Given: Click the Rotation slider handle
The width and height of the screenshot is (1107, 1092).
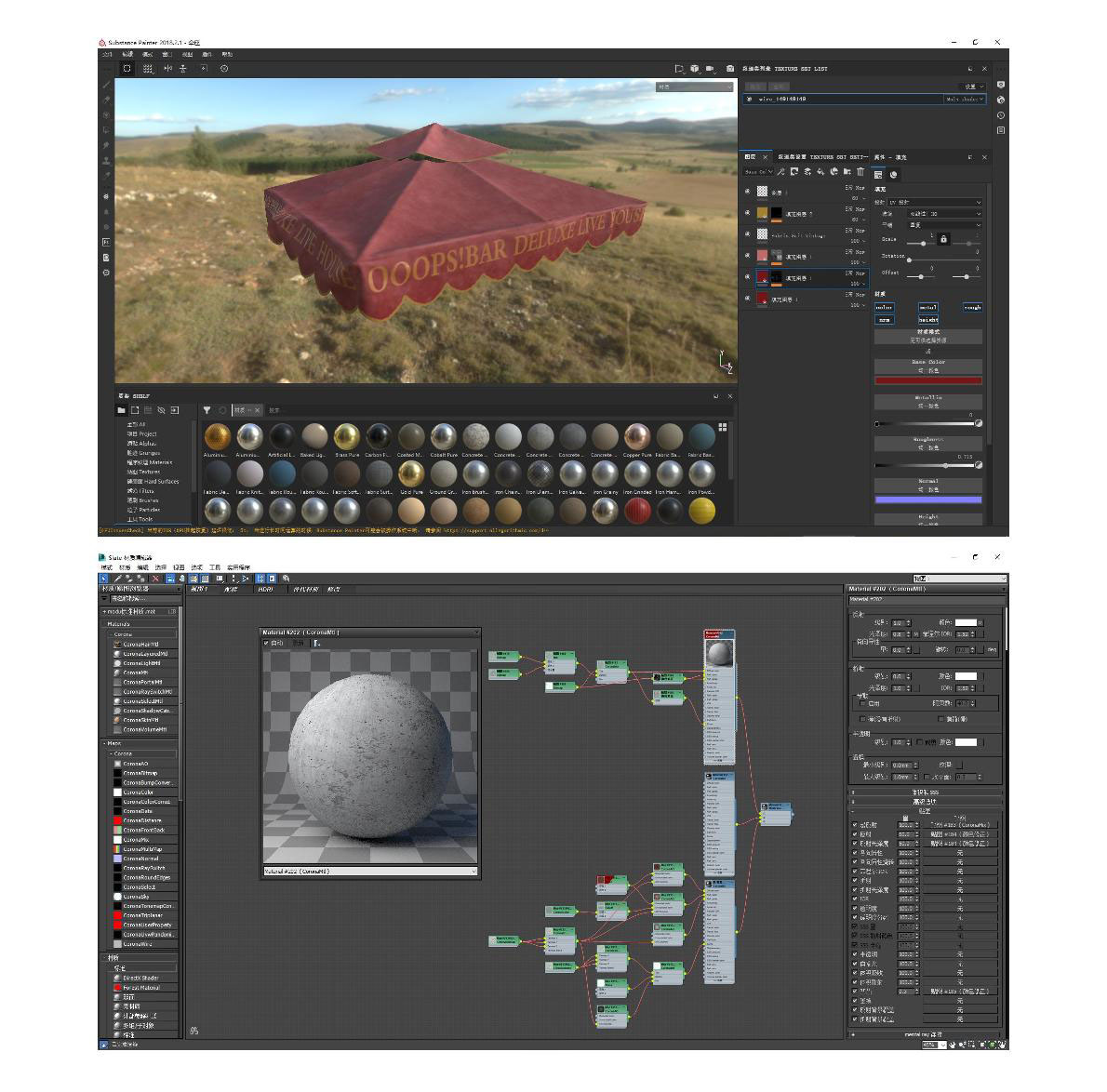Looking at the screenshot, I should (x=909, y=260).
